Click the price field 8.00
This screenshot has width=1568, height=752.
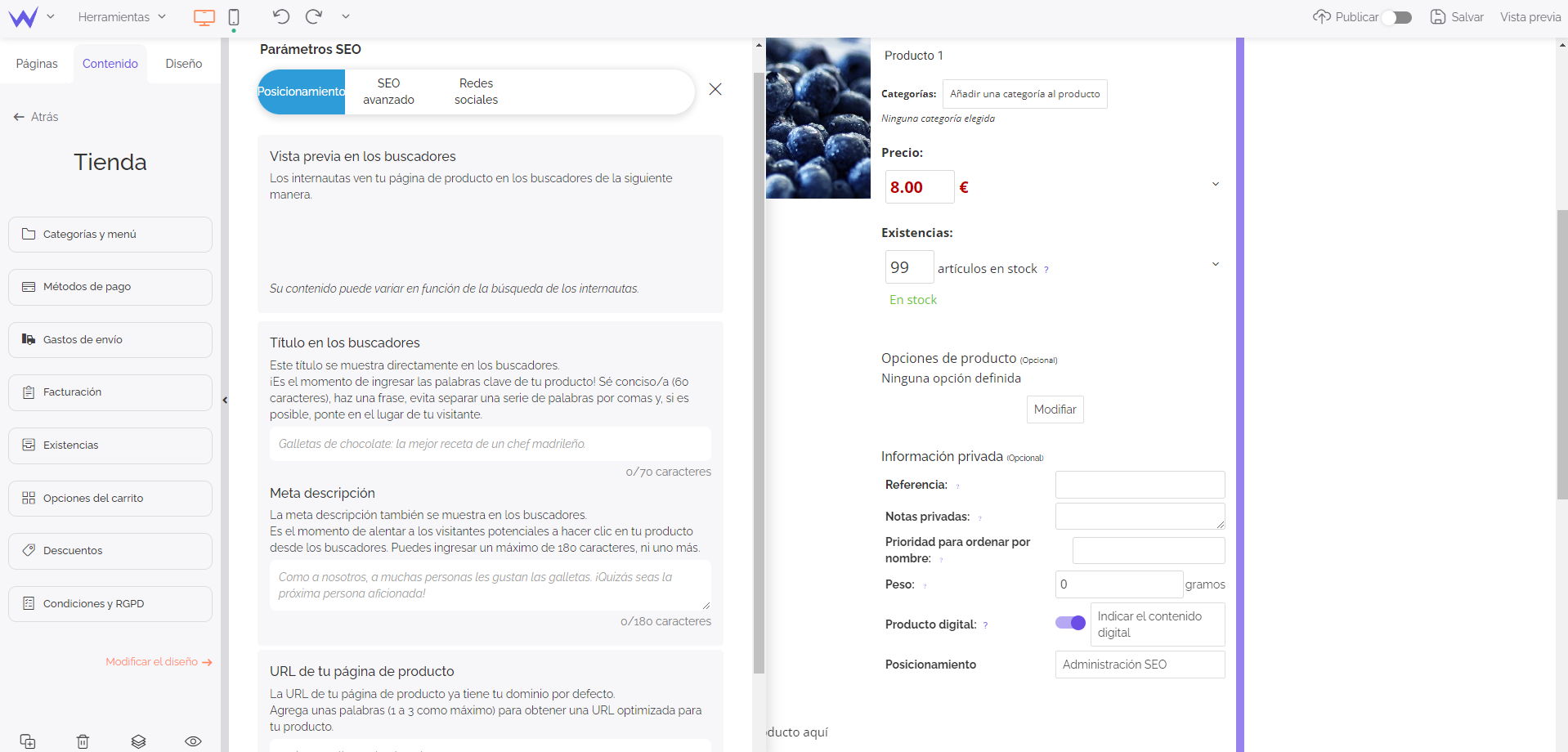pyautogui.click(x=920, y=187)
